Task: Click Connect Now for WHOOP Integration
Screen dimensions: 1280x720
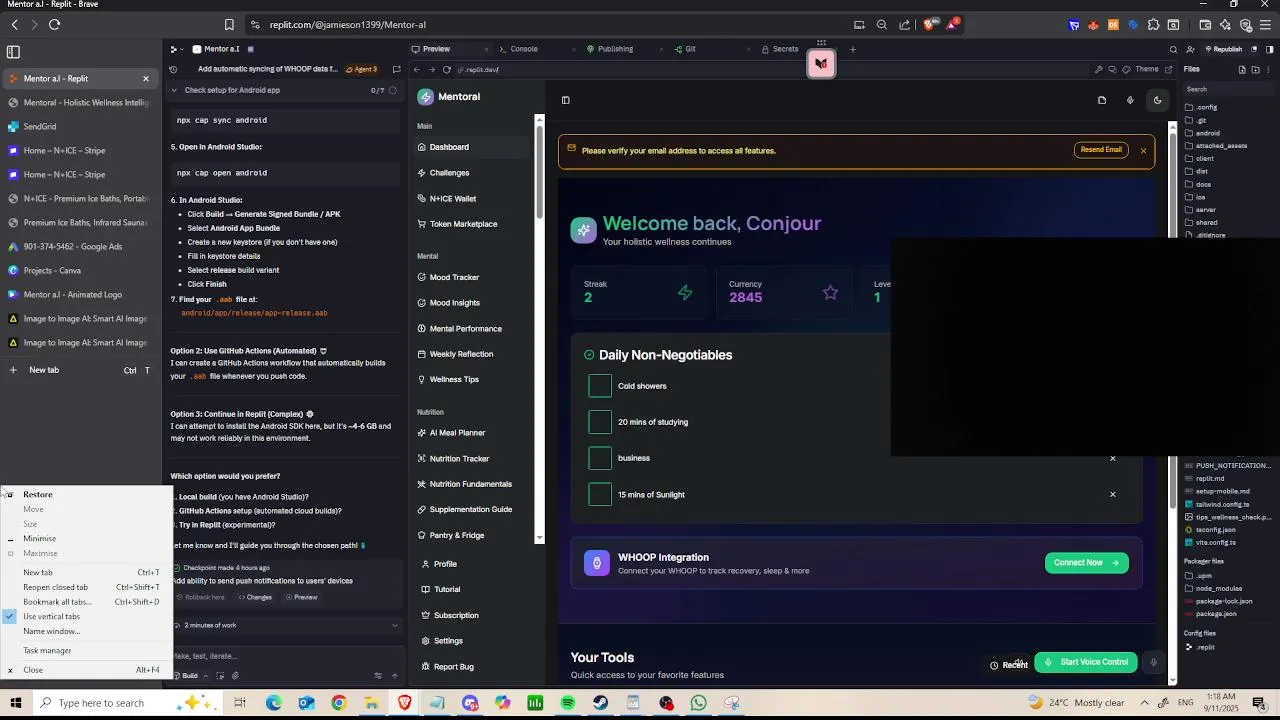Action: pos(1086,563)
